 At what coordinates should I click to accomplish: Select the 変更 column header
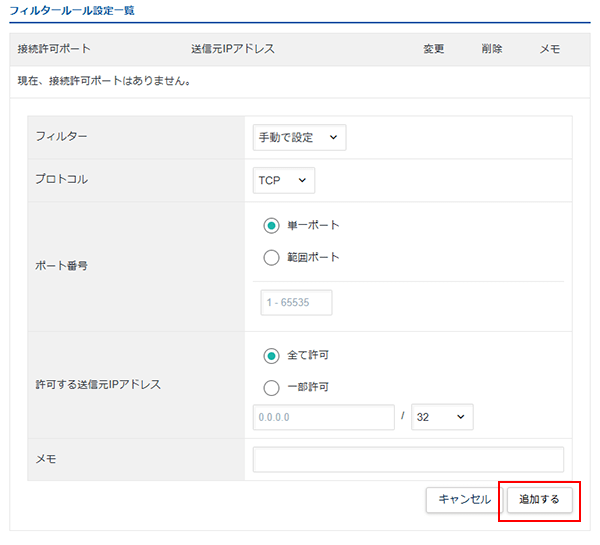tap(433, 49)
